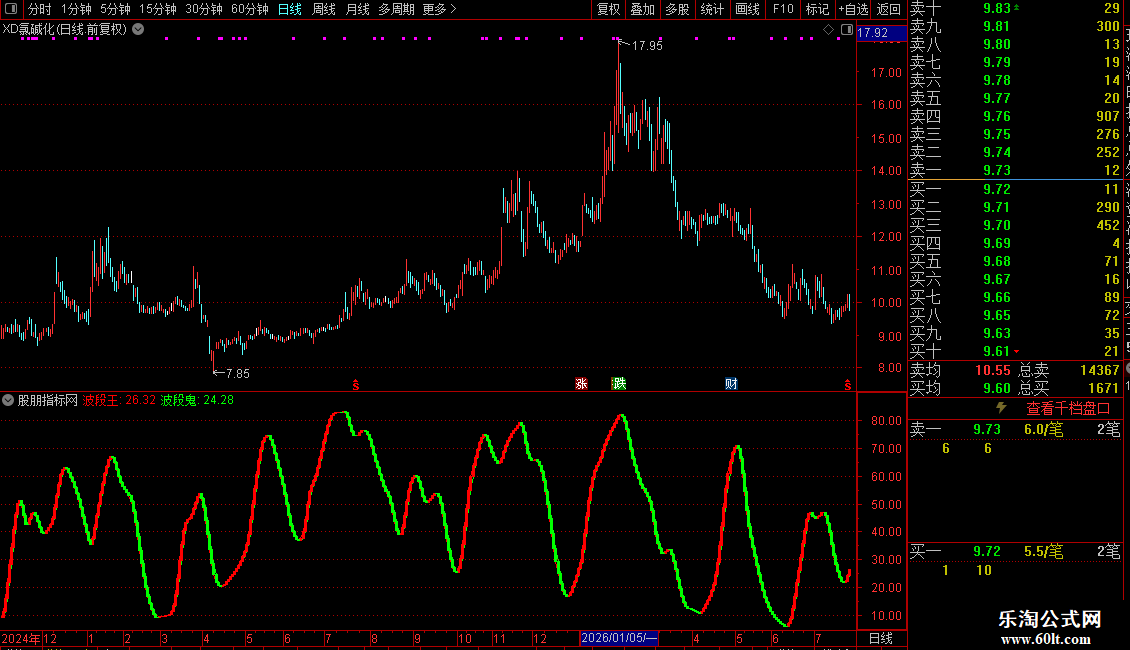Screen dimensions: 1130x650
Task: Click the 总买 1671 total
Action: (1103, 388)
